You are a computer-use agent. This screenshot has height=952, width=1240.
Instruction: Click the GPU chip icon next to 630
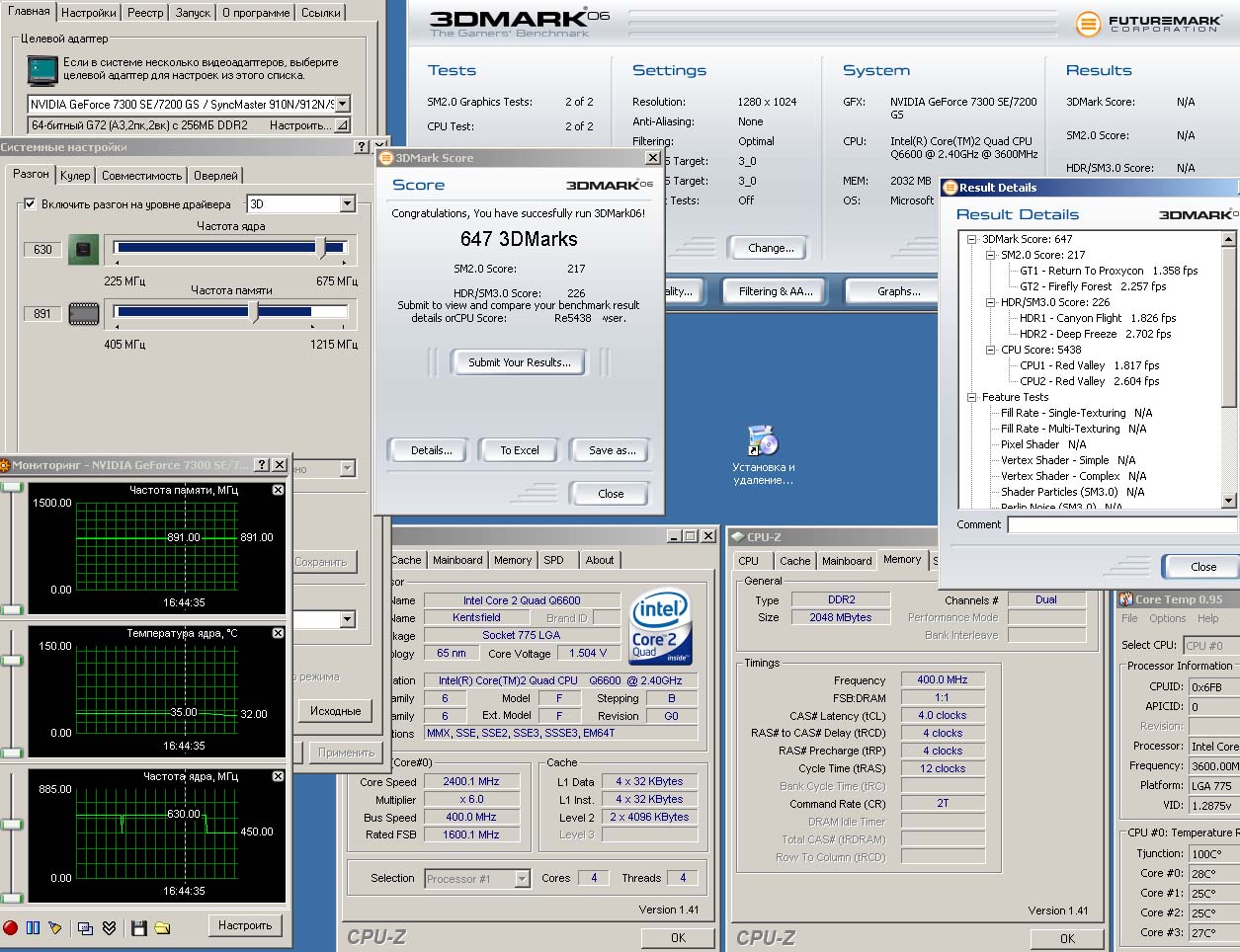[x=84, y=249]
